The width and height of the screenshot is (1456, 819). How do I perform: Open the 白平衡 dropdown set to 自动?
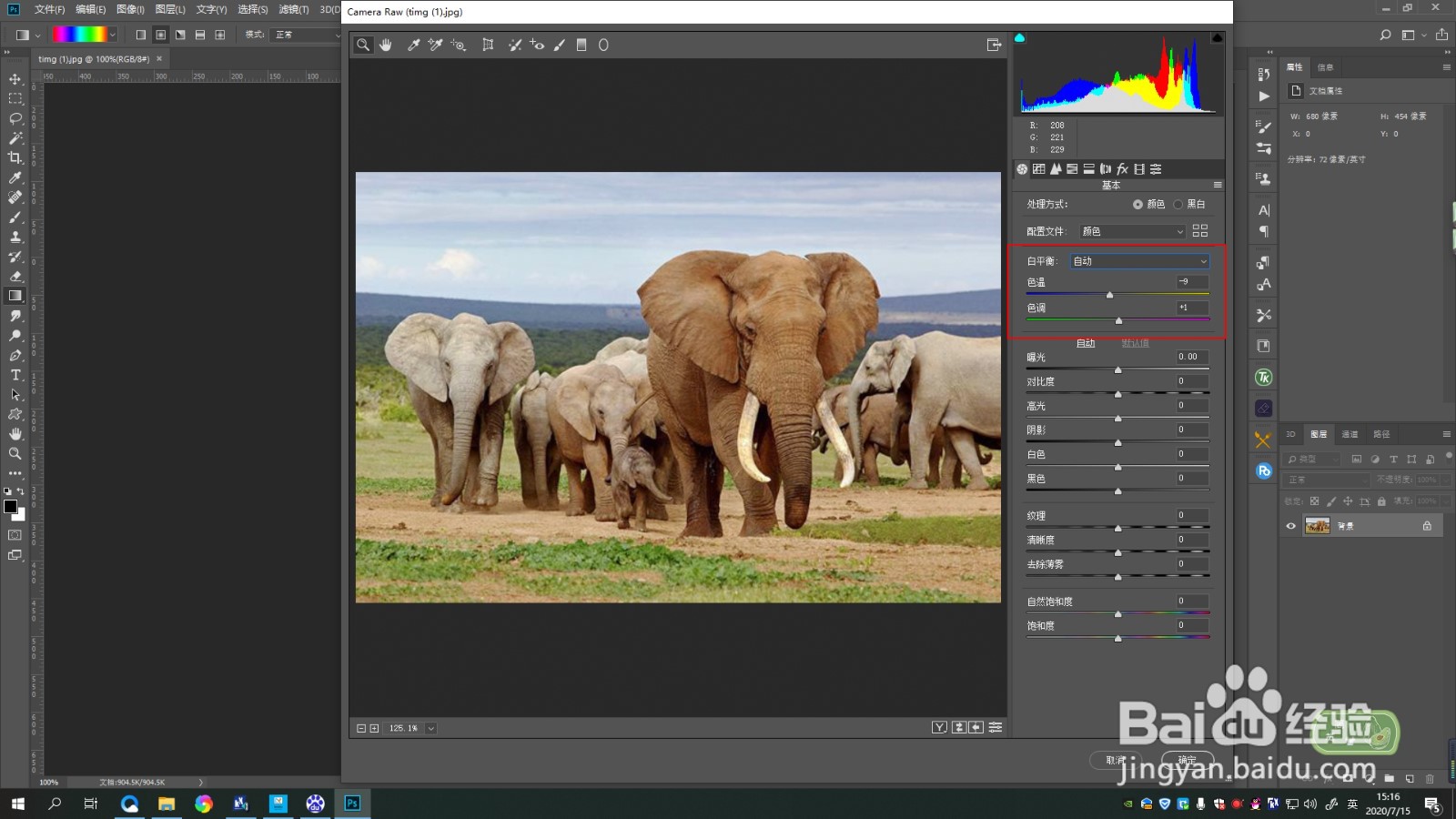(1139, 261)
